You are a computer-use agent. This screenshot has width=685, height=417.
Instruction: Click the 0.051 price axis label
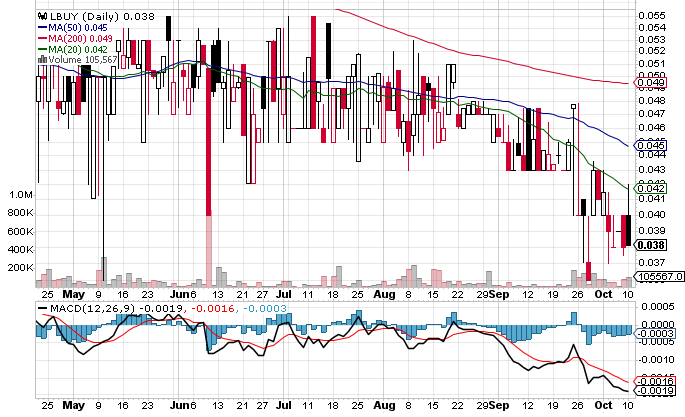[652, 64]
